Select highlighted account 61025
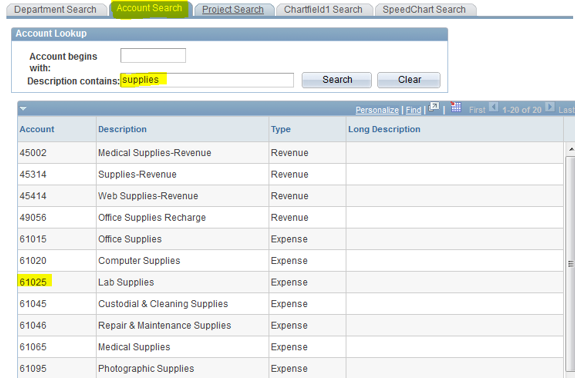Screen dimensions: 575x385 (x=33, y=282)
